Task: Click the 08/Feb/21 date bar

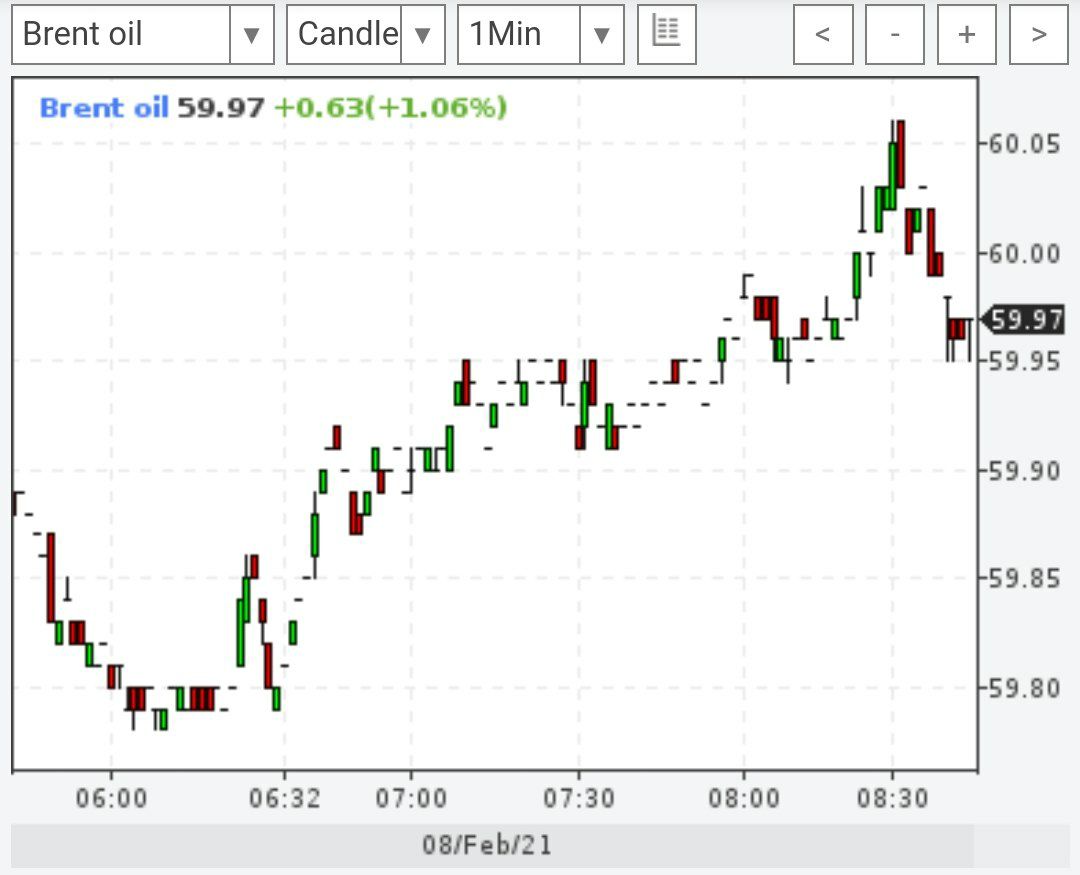Action: 492,845
